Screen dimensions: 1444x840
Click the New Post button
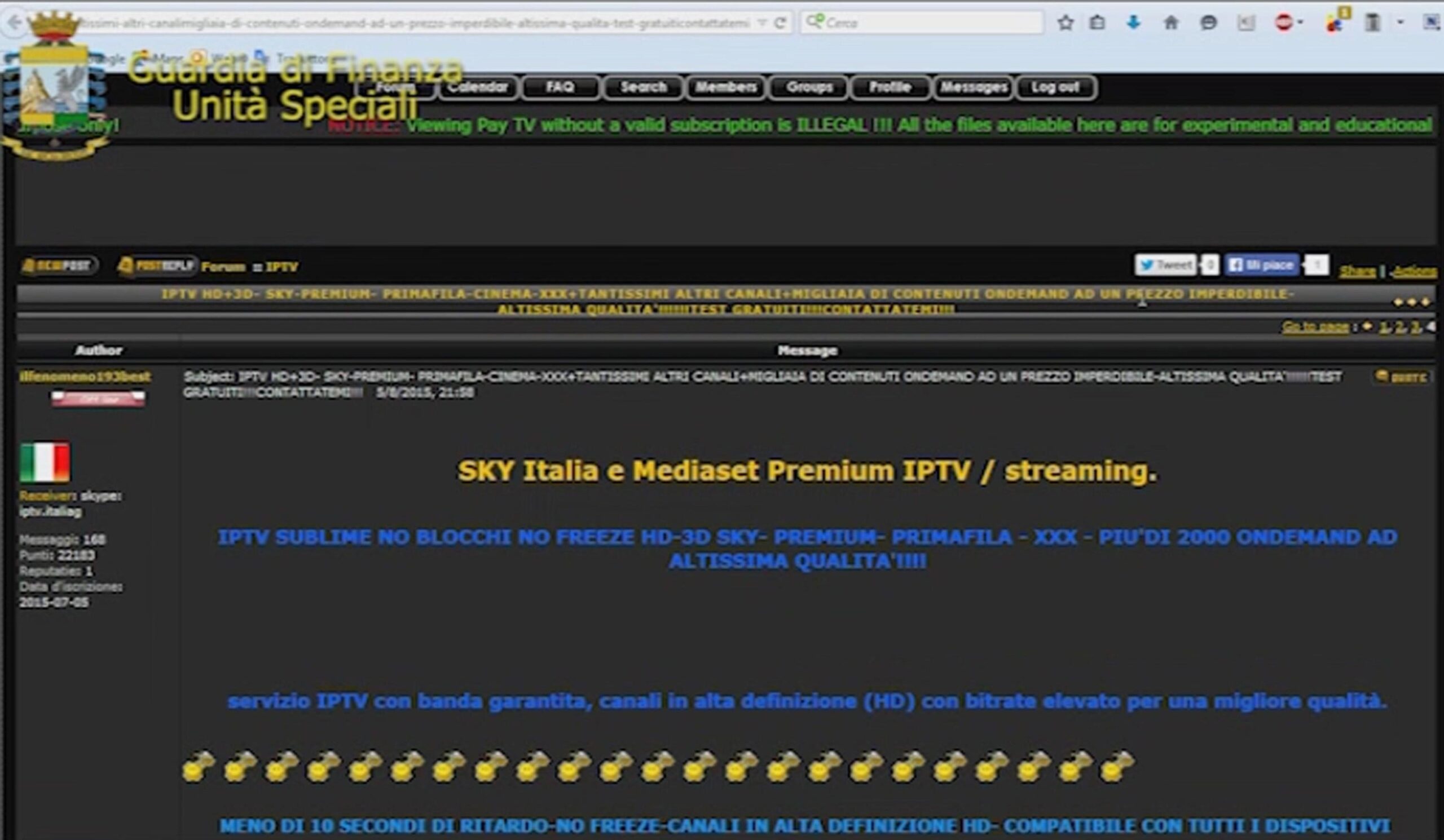(59, 266)
